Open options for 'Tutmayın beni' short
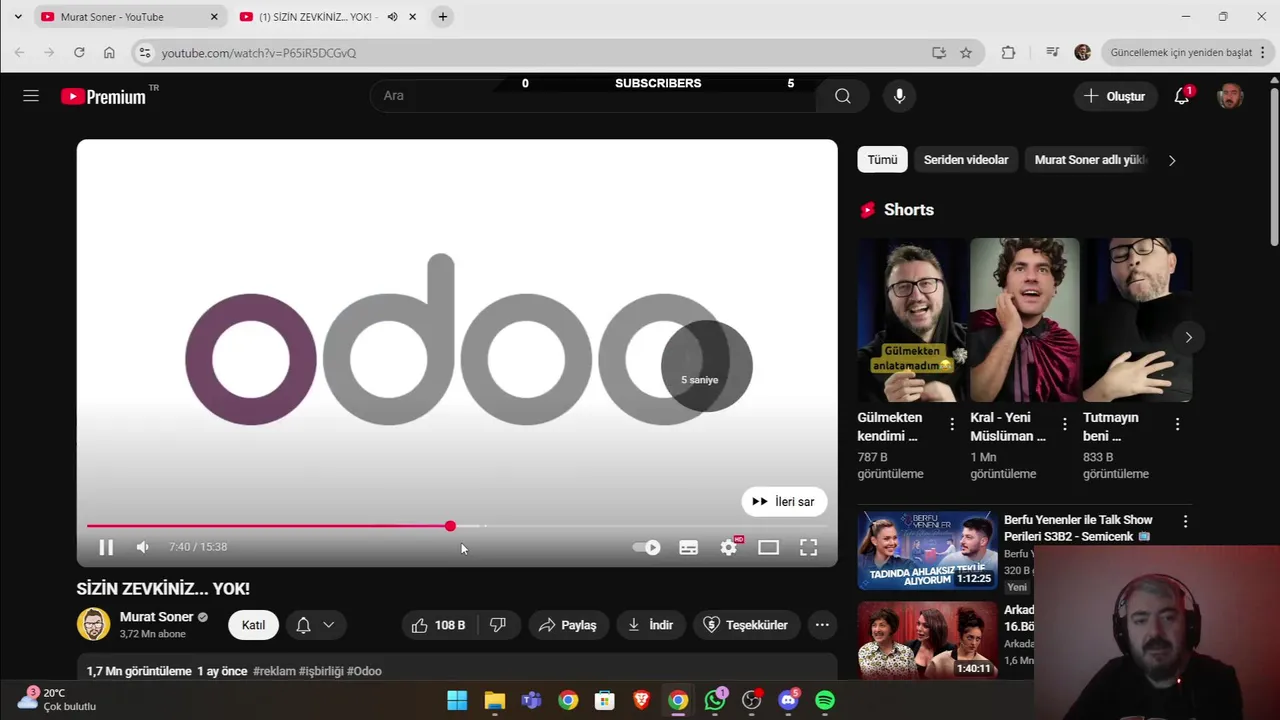 click(x=1177, y=424)
